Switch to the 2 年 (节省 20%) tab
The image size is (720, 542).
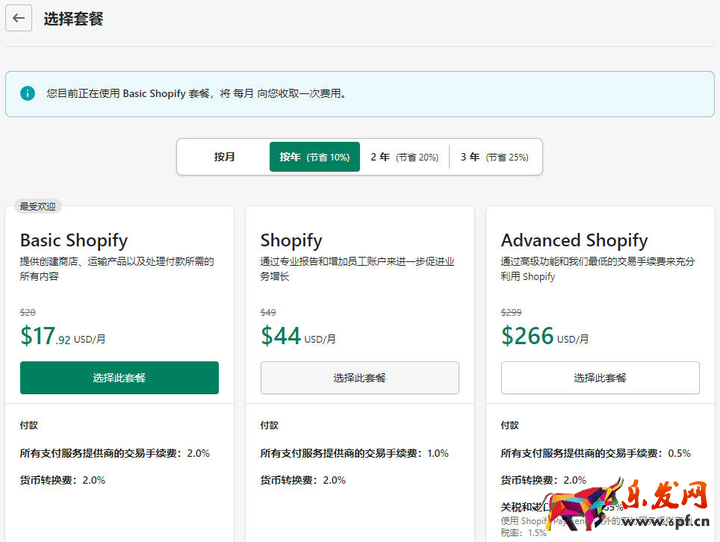(405, 157)
